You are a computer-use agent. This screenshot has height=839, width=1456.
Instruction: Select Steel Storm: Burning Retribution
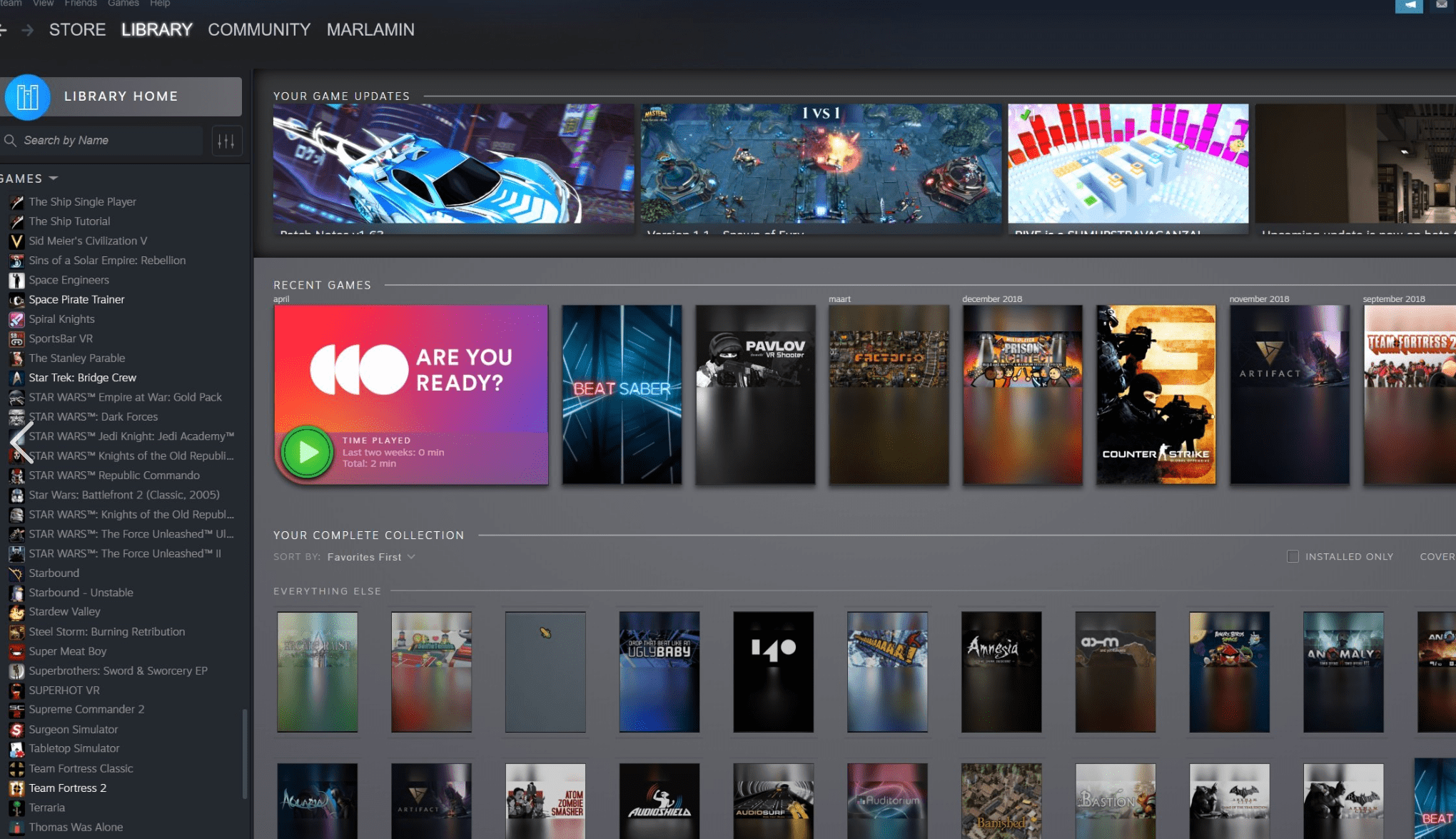[107, 632]
